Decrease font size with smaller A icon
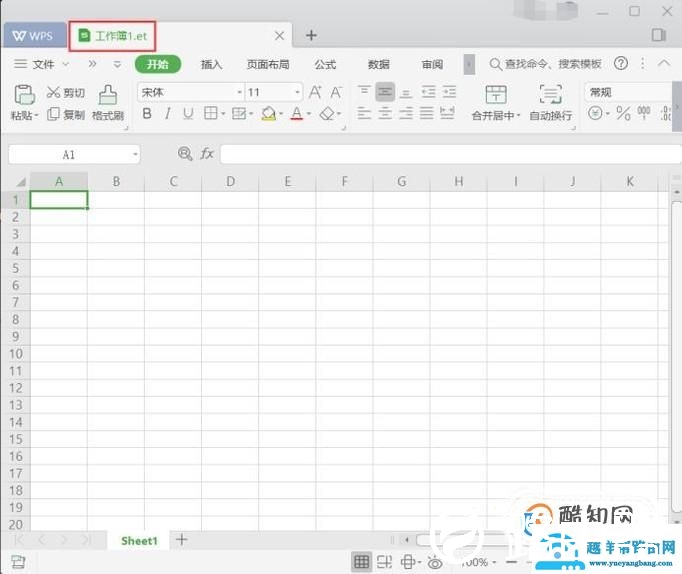The height and width of the screenshot is (574, 682). click(x=336, y=92)
